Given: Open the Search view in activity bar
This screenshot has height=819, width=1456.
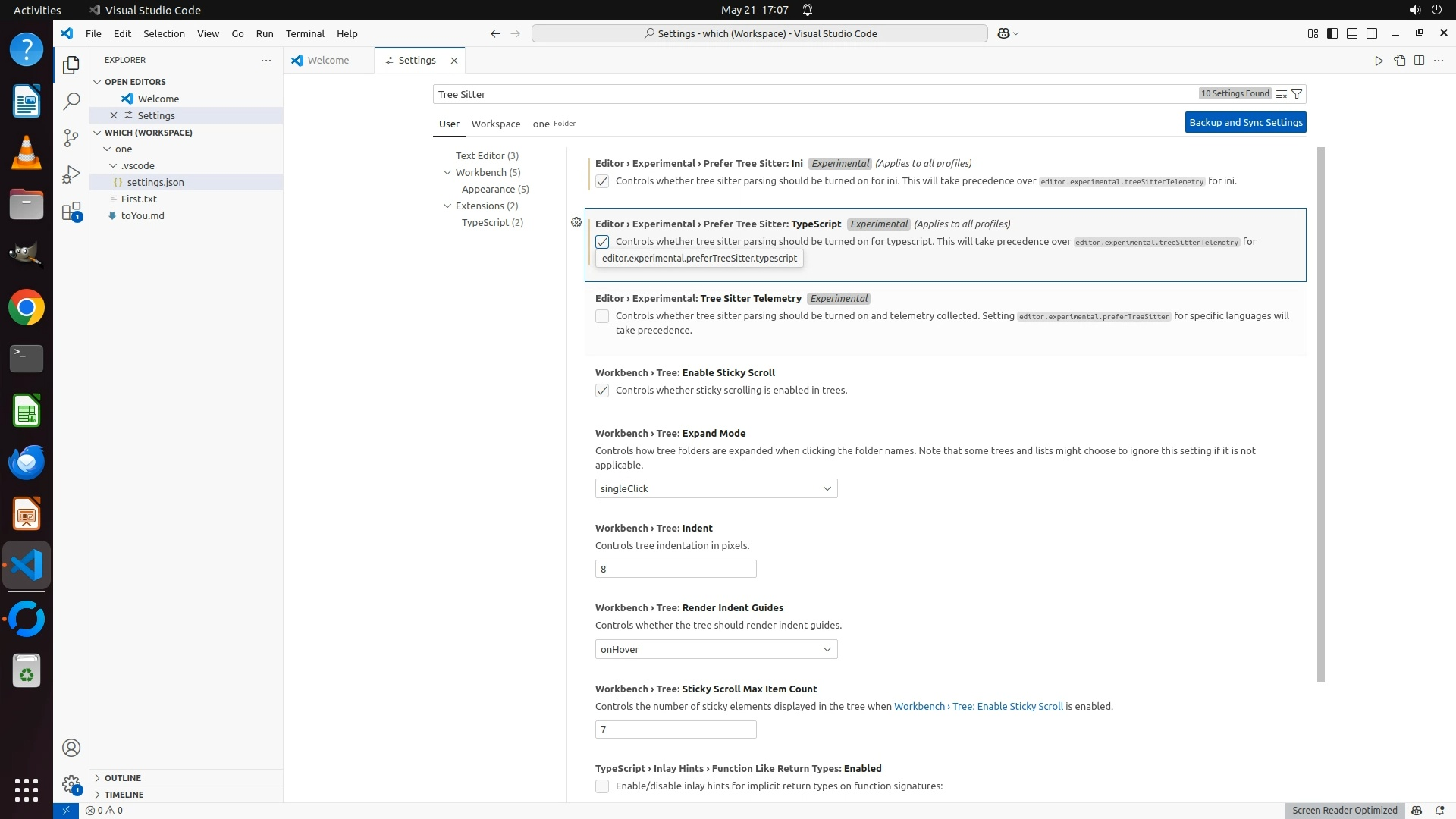Looking at the screenshot, I should (71, 102).
